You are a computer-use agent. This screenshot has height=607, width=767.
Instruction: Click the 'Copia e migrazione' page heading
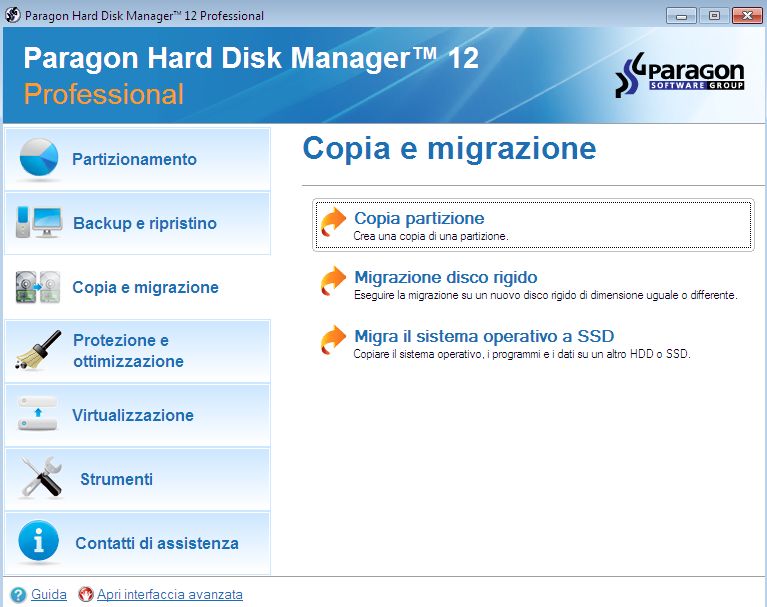(x=450, y=148)
